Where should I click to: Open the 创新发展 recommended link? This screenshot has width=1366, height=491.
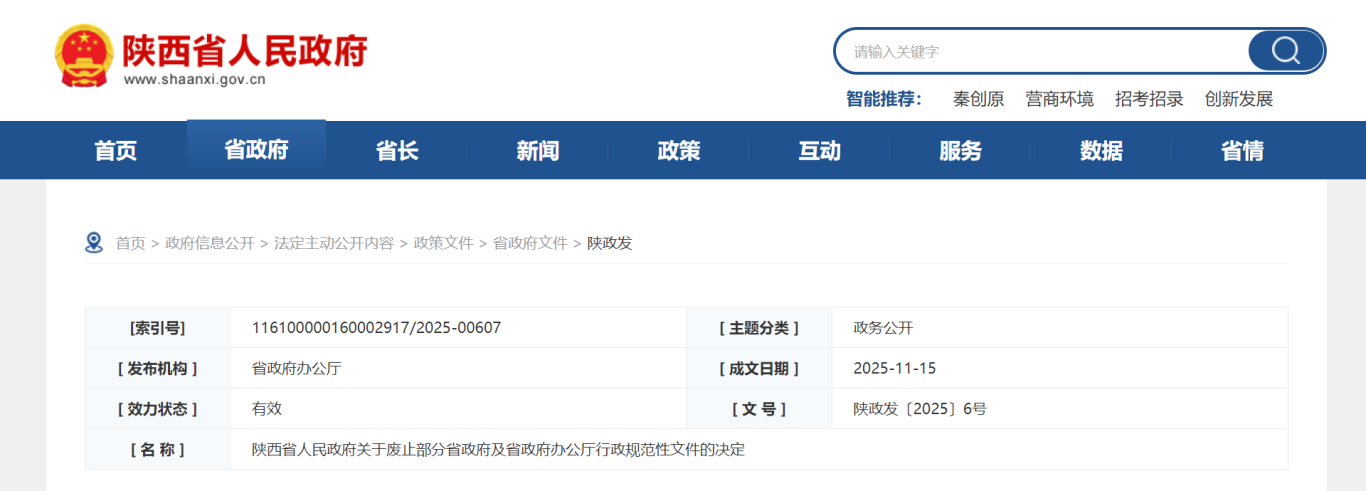(1239, 99)
